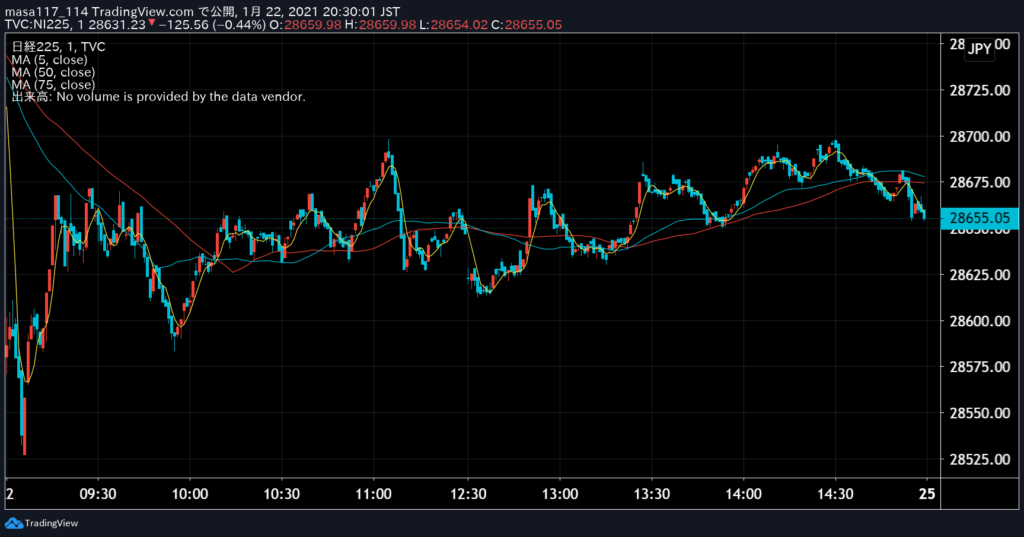Select the MA (50, close) indicator label
The height and width of the screenshot is (537, 1024).
pyautogui.click(x=53, y=72)
